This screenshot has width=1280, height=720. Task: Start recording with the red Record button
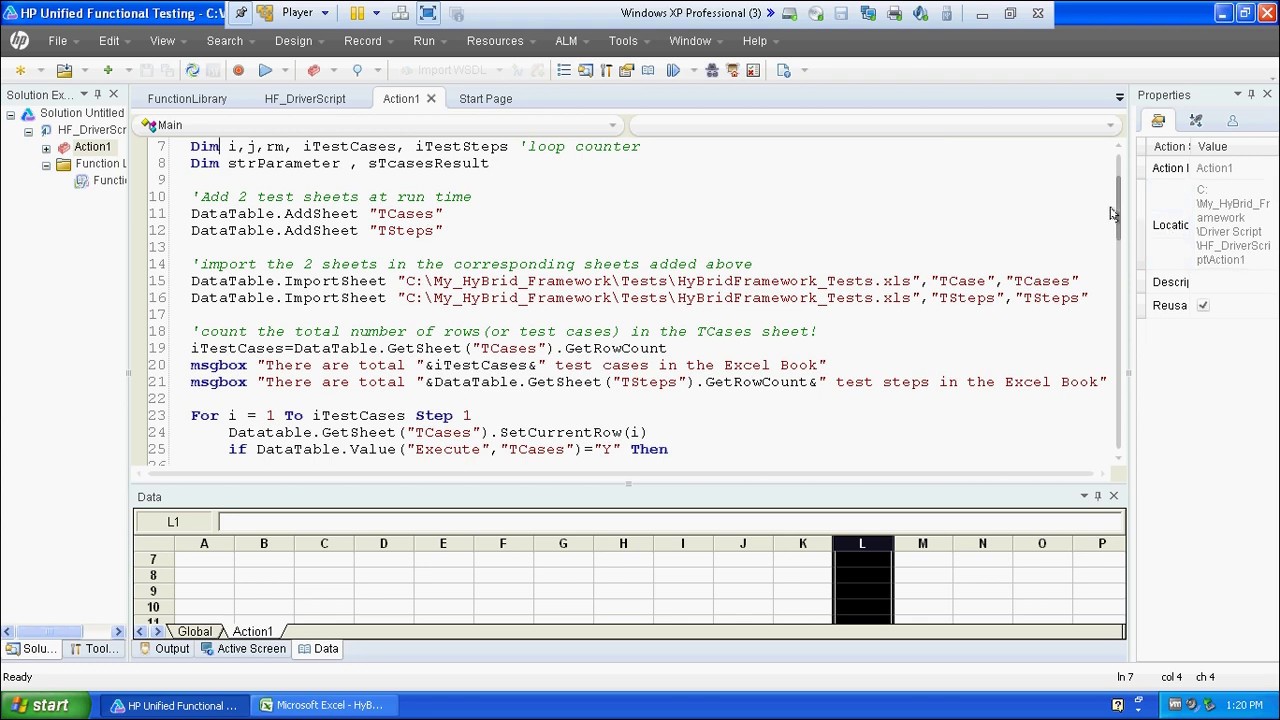click(x=238, y=70)
